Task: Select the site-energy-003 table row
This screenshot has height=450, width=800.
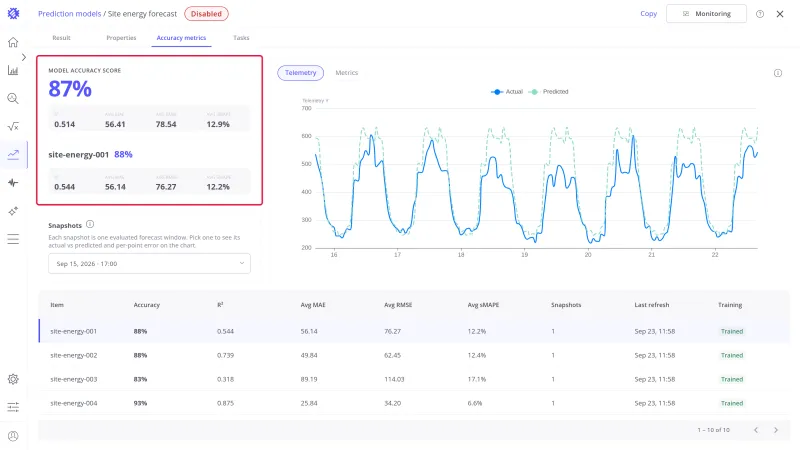Action: pos(414,379)
